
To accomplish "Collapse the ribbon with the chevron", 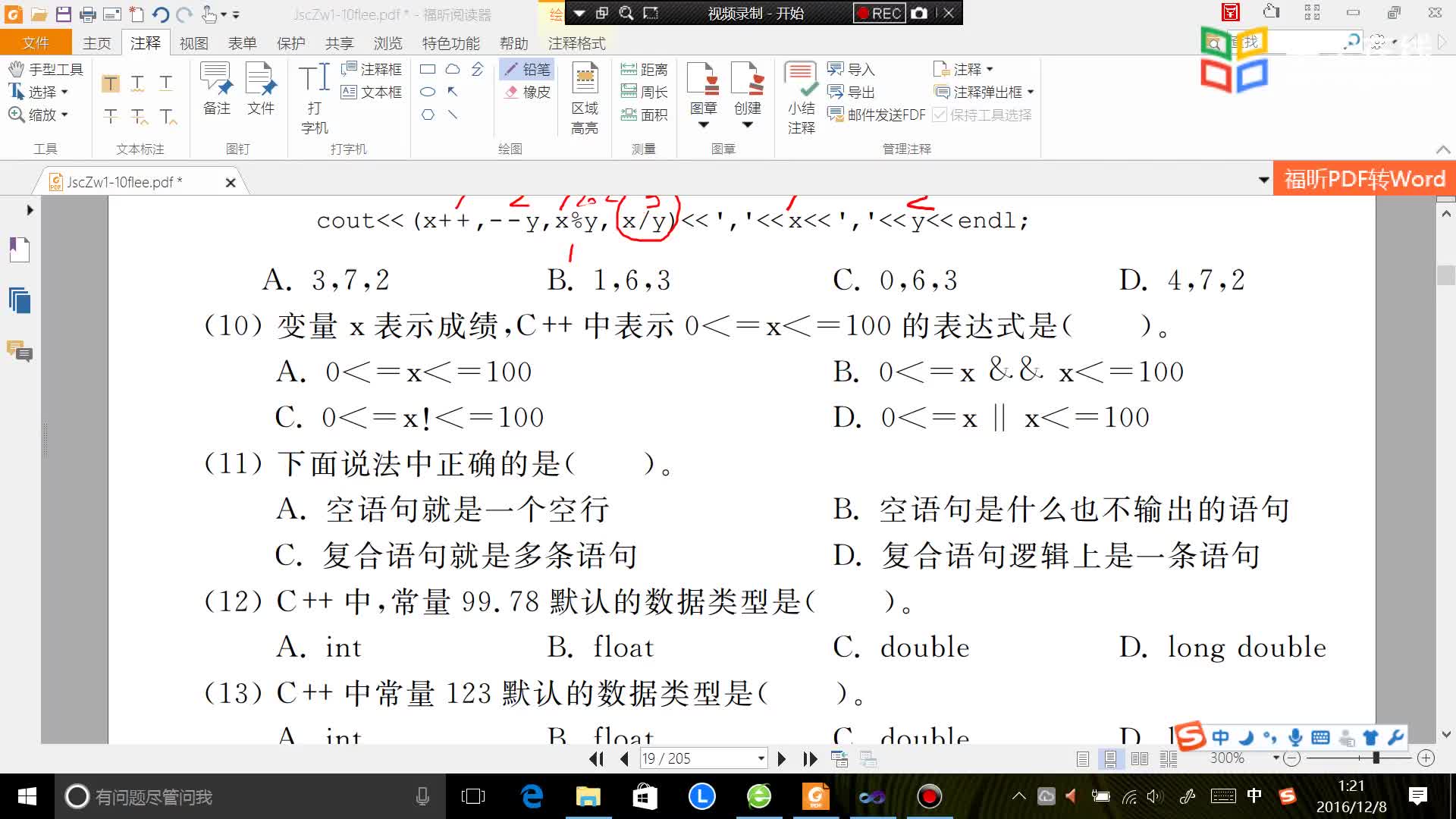I will pos(1442,149).
